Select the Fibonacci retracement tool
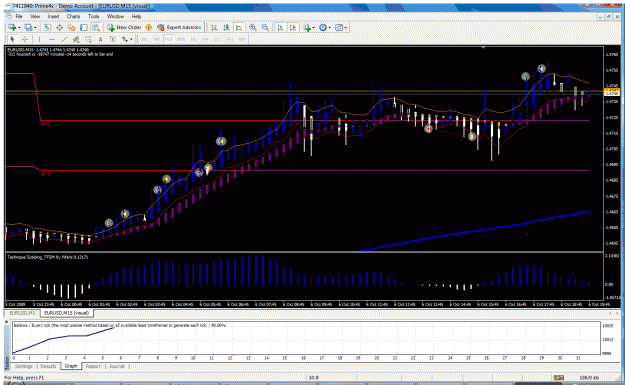The image size is (625, 385). click(x=88, y=39)
